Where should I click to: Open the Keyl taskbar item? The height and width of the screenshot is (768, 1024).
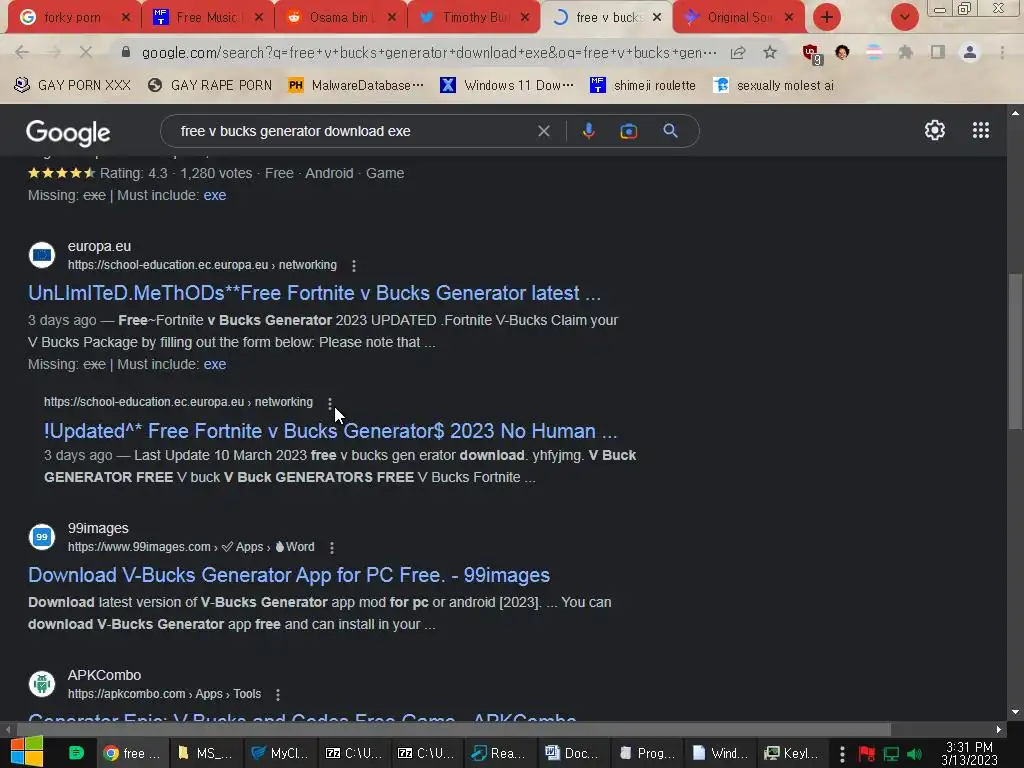pos(792,753)
